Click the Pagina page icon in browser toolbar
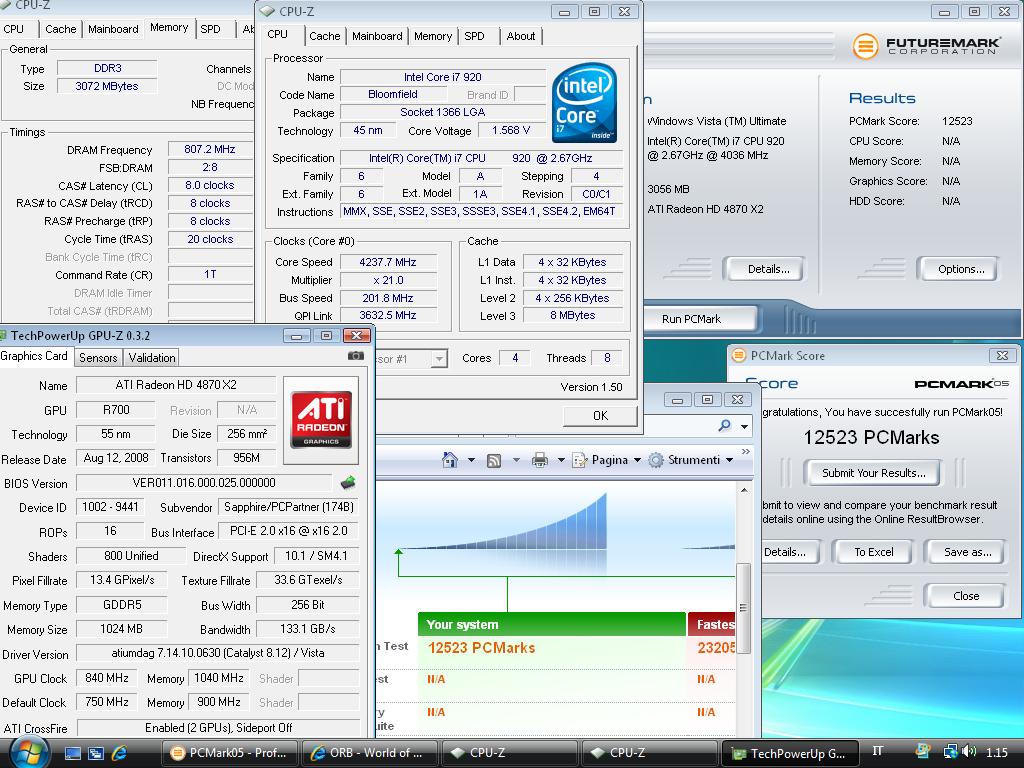This screenshot has height=768, width=1024. click(579, 460)
